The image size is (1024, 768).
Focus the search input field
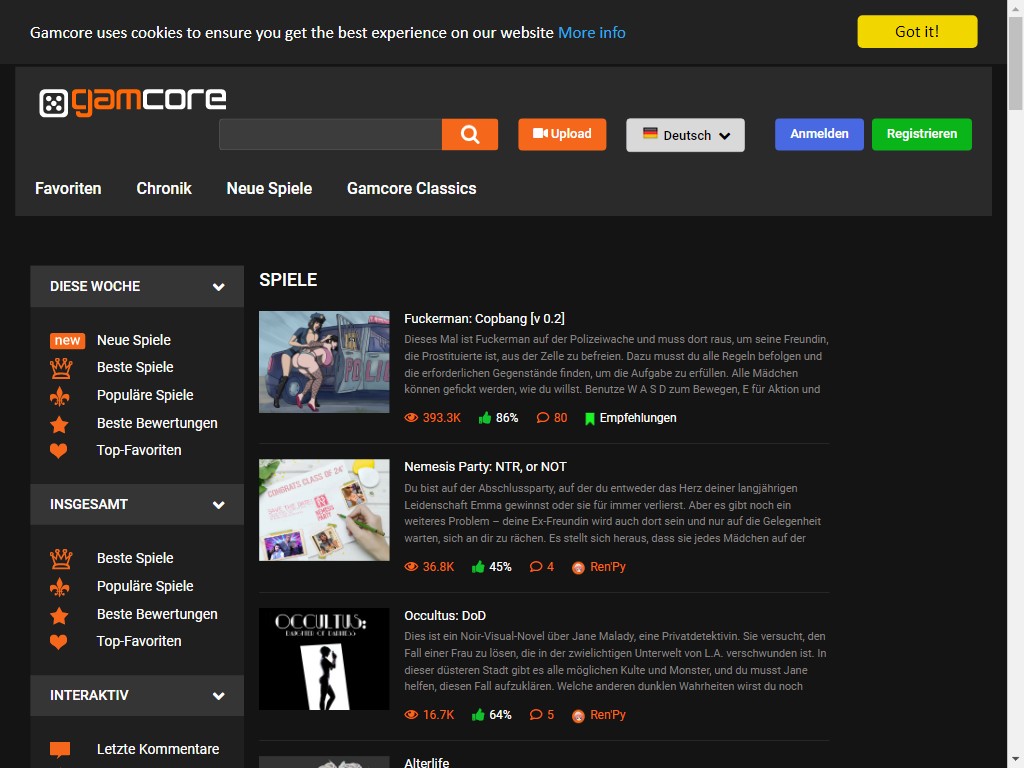330,135
